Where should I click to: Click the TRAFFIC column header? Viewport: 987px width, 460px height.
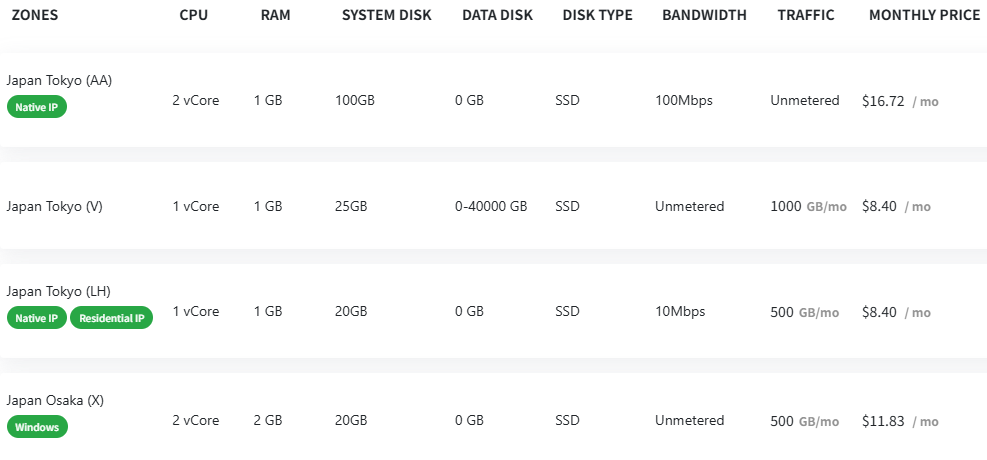806,15
